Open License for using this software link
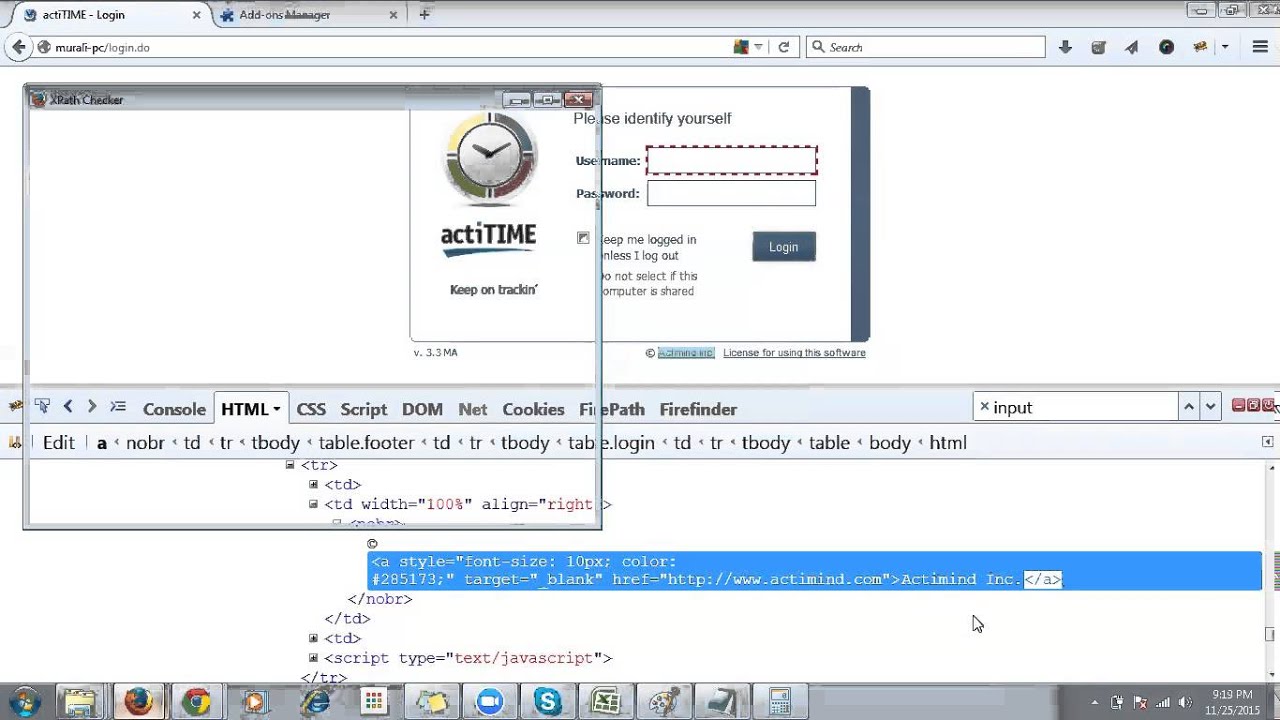This screenshot has height=720, width=1280. 794,352
